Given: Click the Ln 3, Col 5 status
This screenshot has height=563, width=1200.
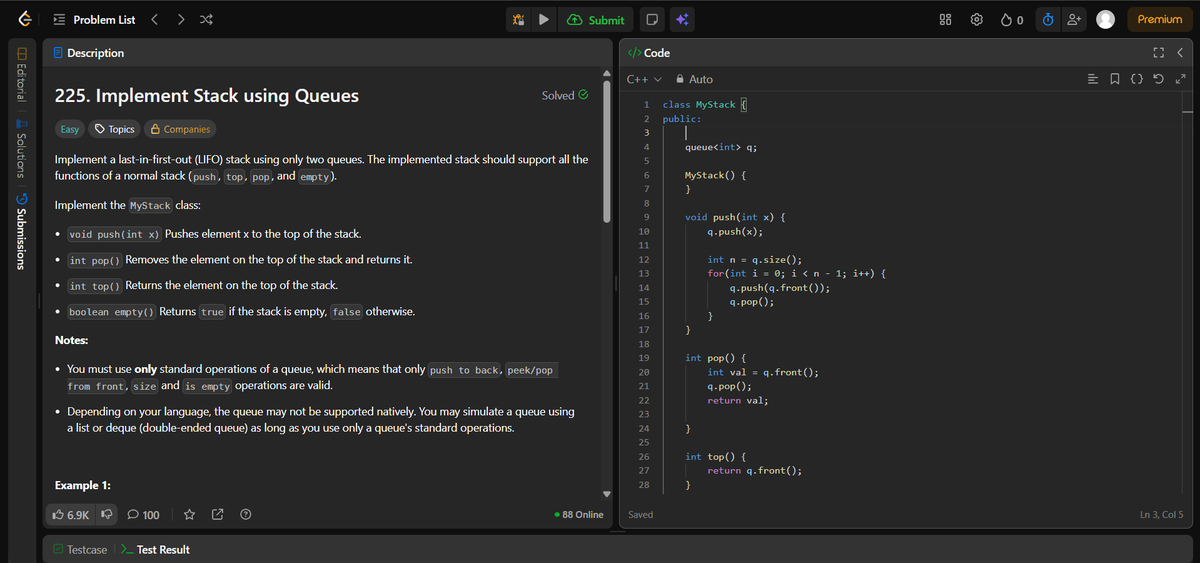Looking at the screenshot, I should point(1161,515).
